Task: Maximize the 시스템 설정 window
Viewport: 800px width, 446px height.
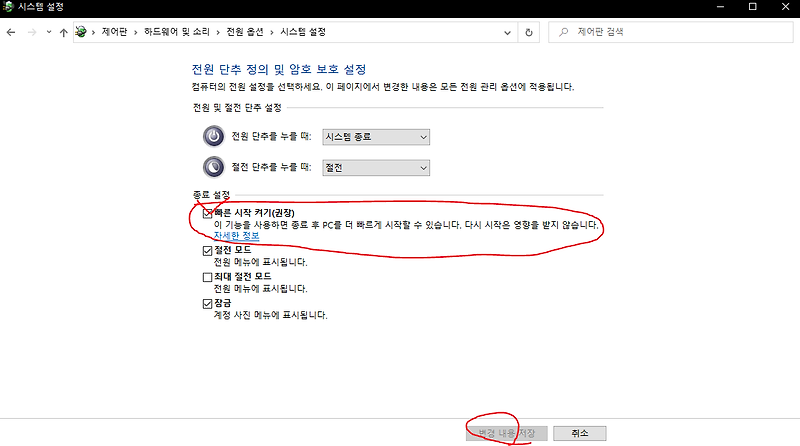Action: (753, 7)
